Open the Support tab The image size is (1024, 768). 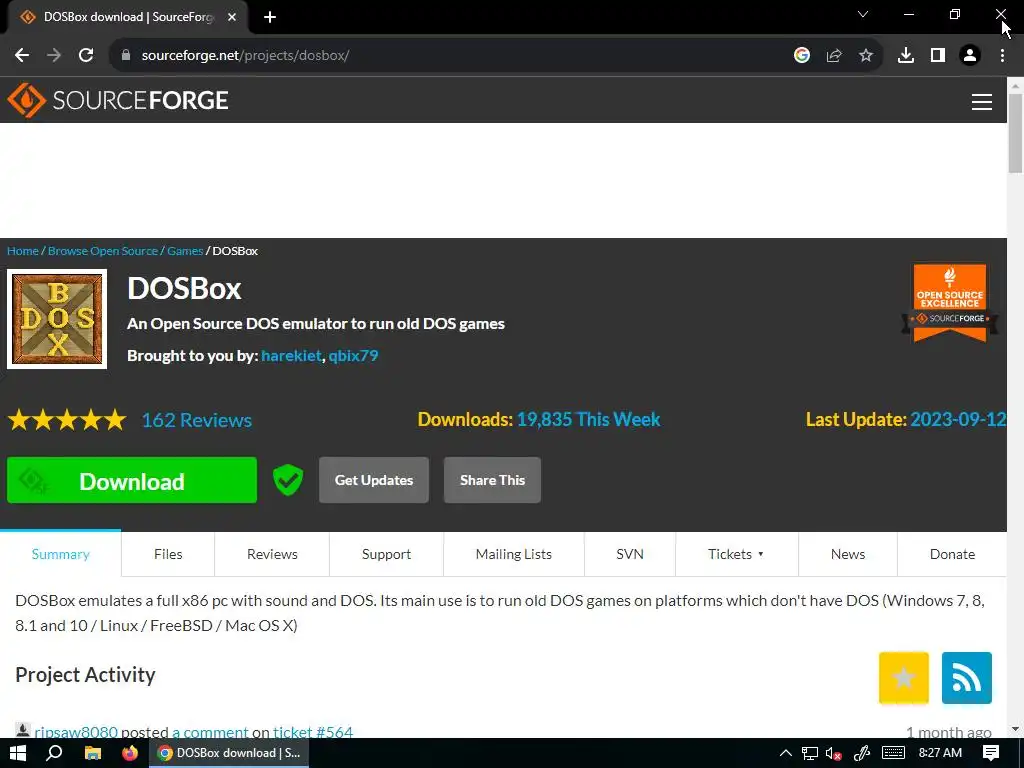(x=387, y=554)
